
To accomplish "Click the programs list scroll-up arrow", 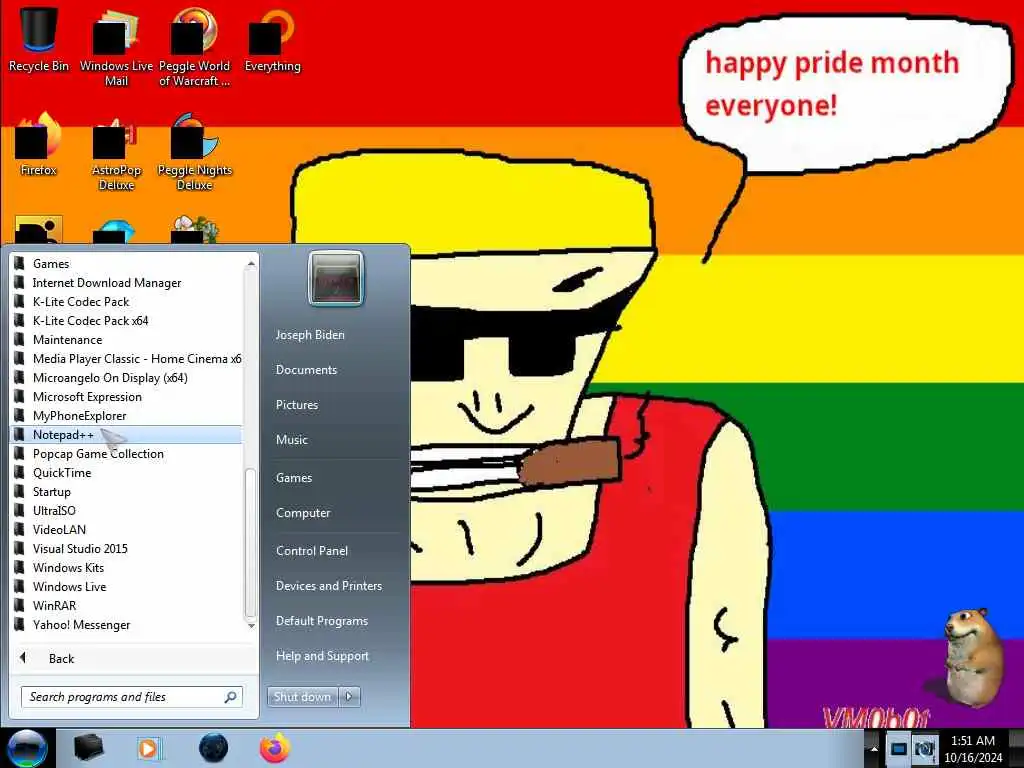I will (251, 263).
